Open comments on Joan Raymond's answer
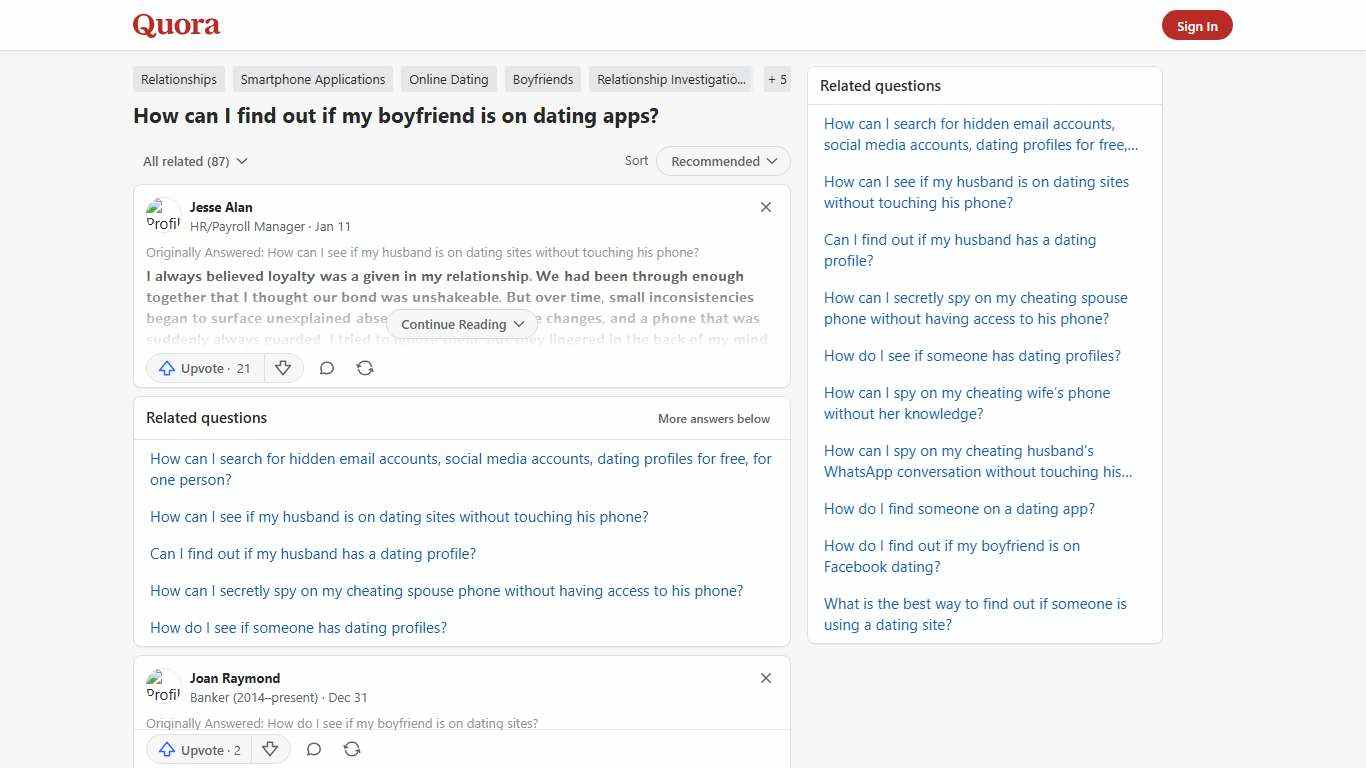Viewport: 1366px width, 768px height. pos(314,749)
